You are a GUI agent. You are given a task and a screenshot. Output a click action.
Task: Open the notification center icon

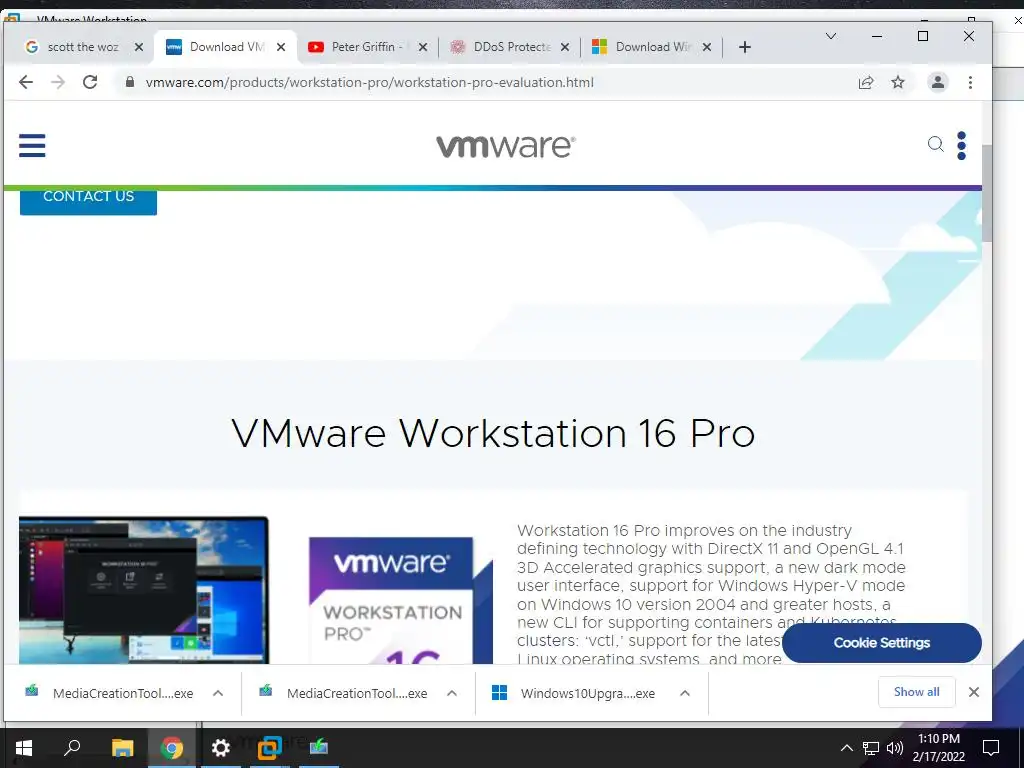pos(991,748)
